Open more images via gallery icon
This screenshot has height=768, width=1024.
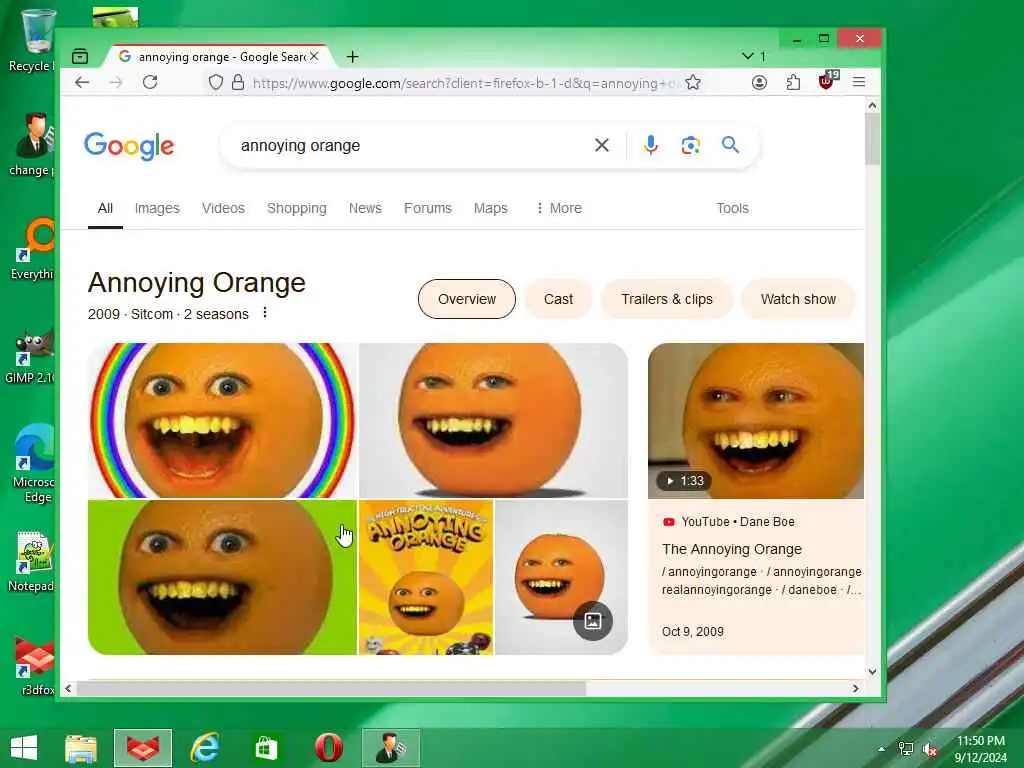592,620
